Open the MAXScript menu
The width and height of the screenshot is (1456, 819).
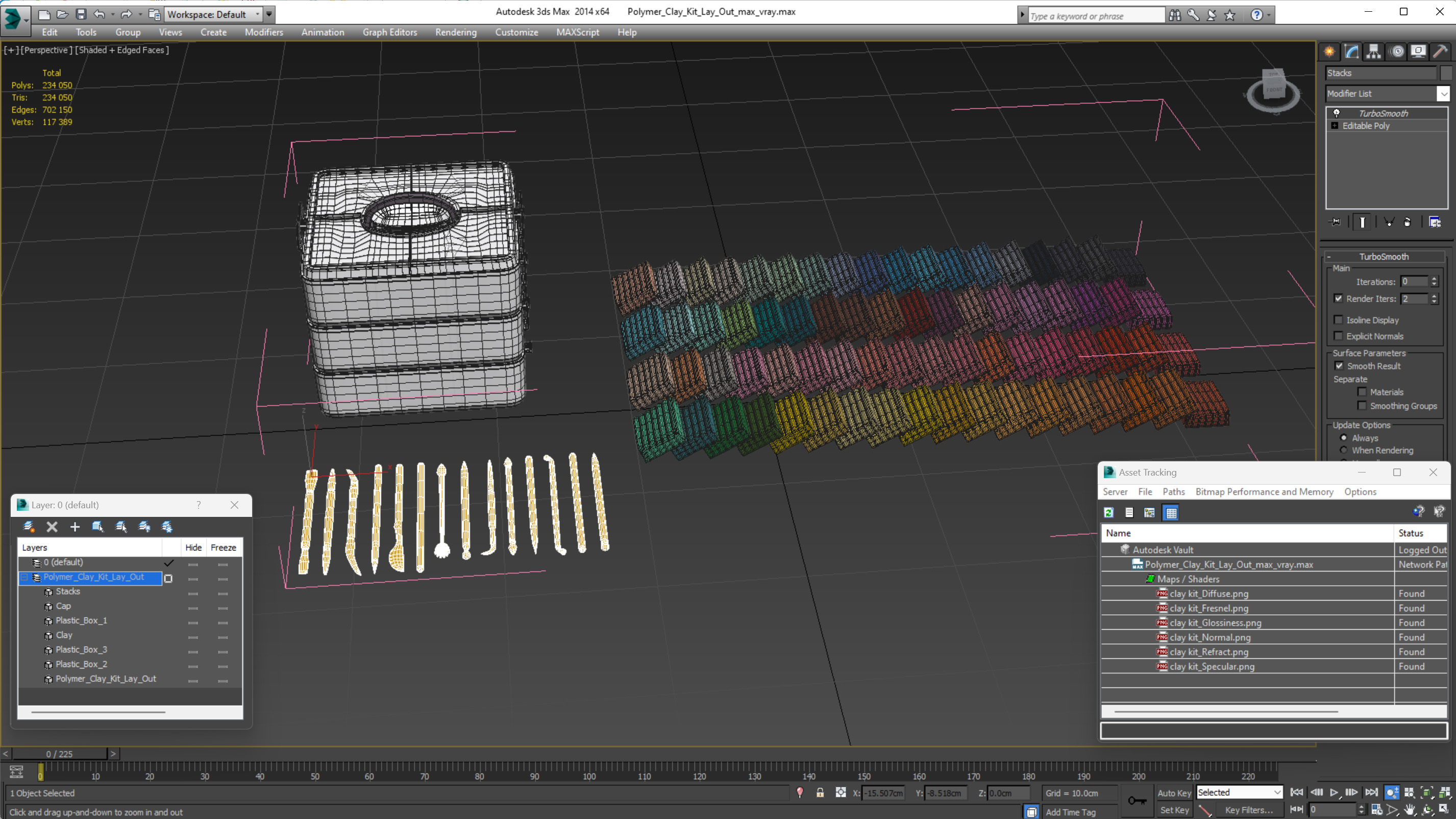click(577, 32)
